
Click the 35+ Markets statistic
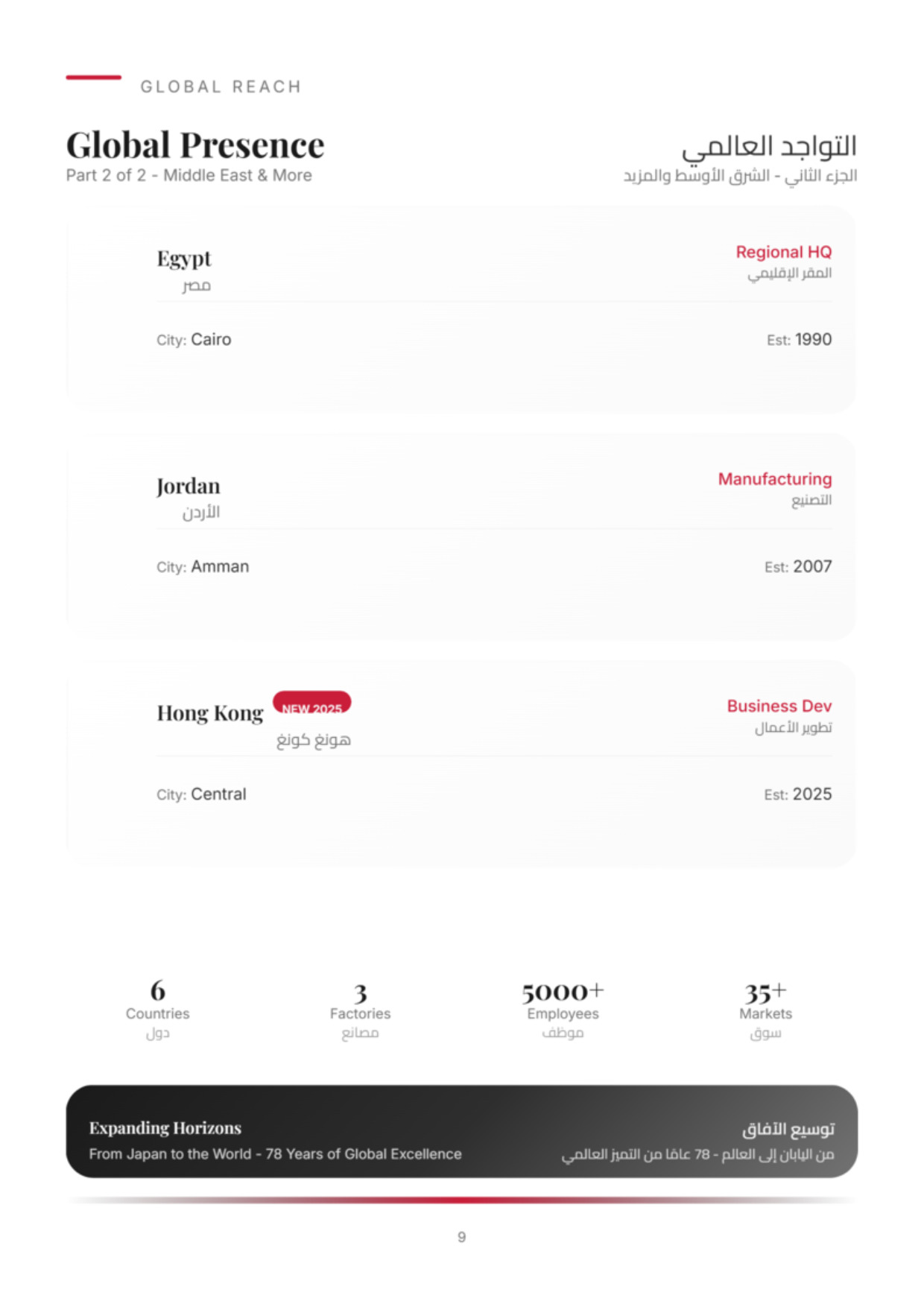(765, 1002)
